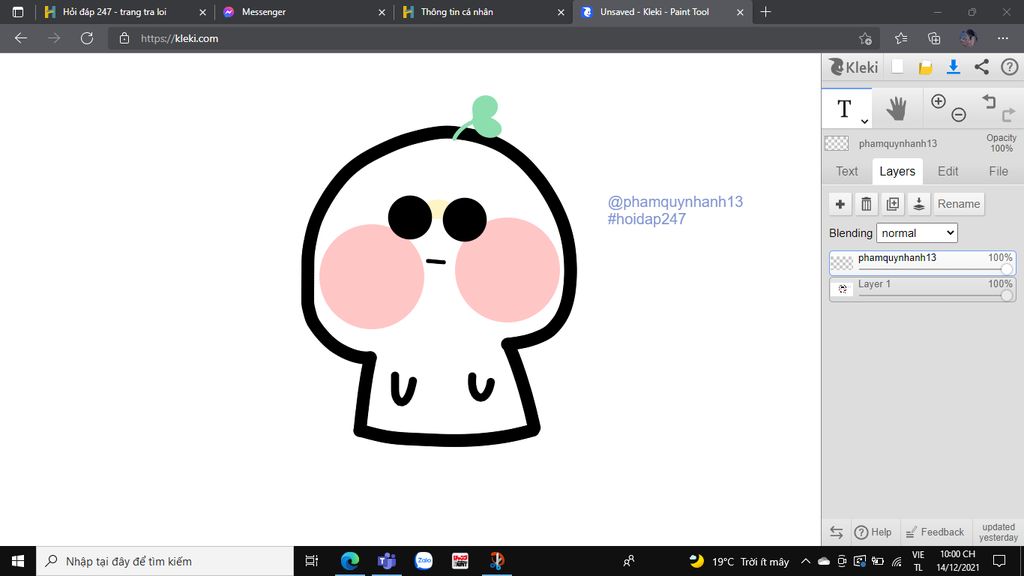Open the browser profile avatar

[968, 38]
